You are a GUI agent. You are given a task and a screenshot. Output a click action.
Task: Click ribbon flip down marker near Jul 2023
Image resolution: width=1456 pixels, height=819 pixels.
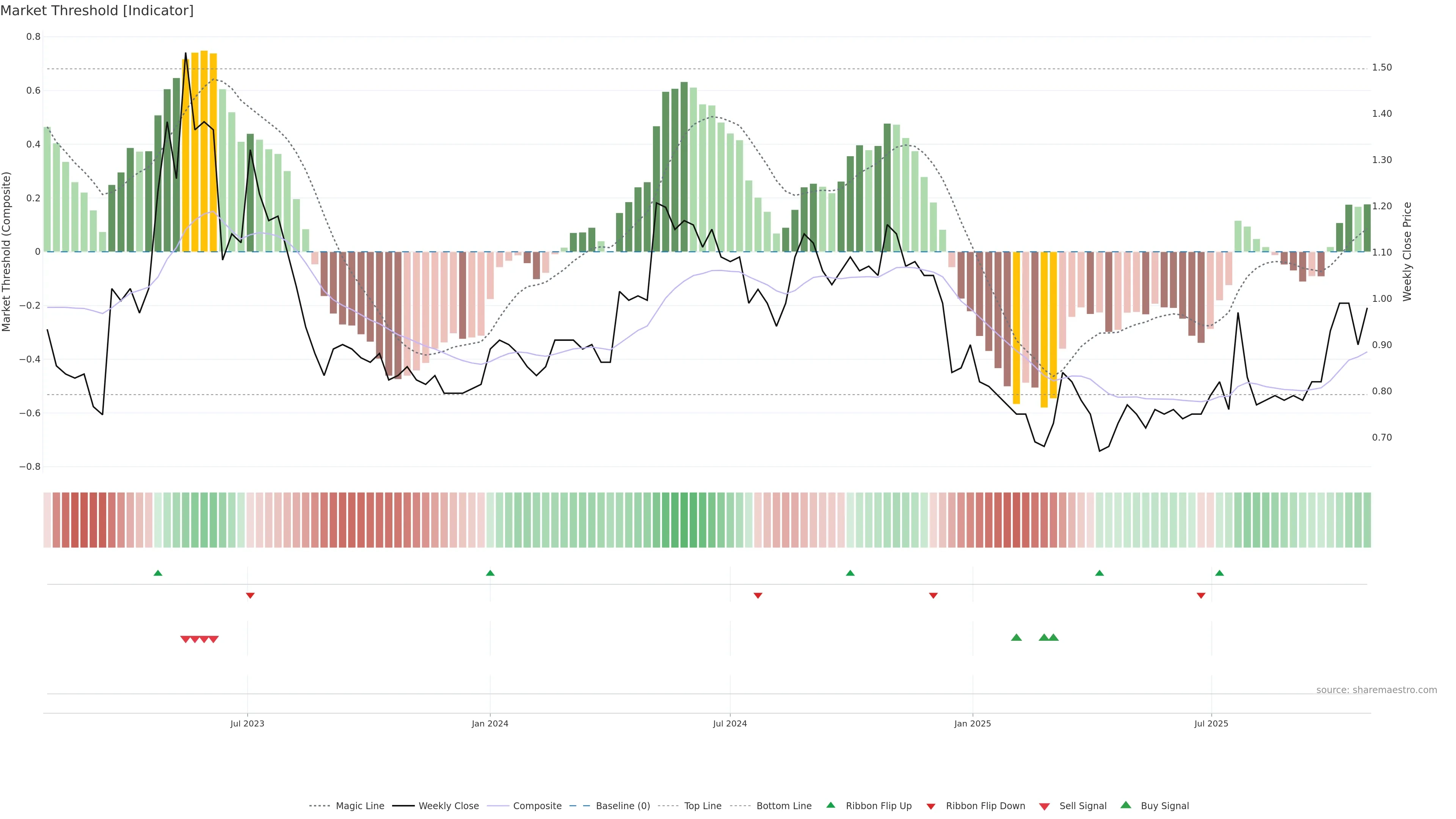coord(250,595)
